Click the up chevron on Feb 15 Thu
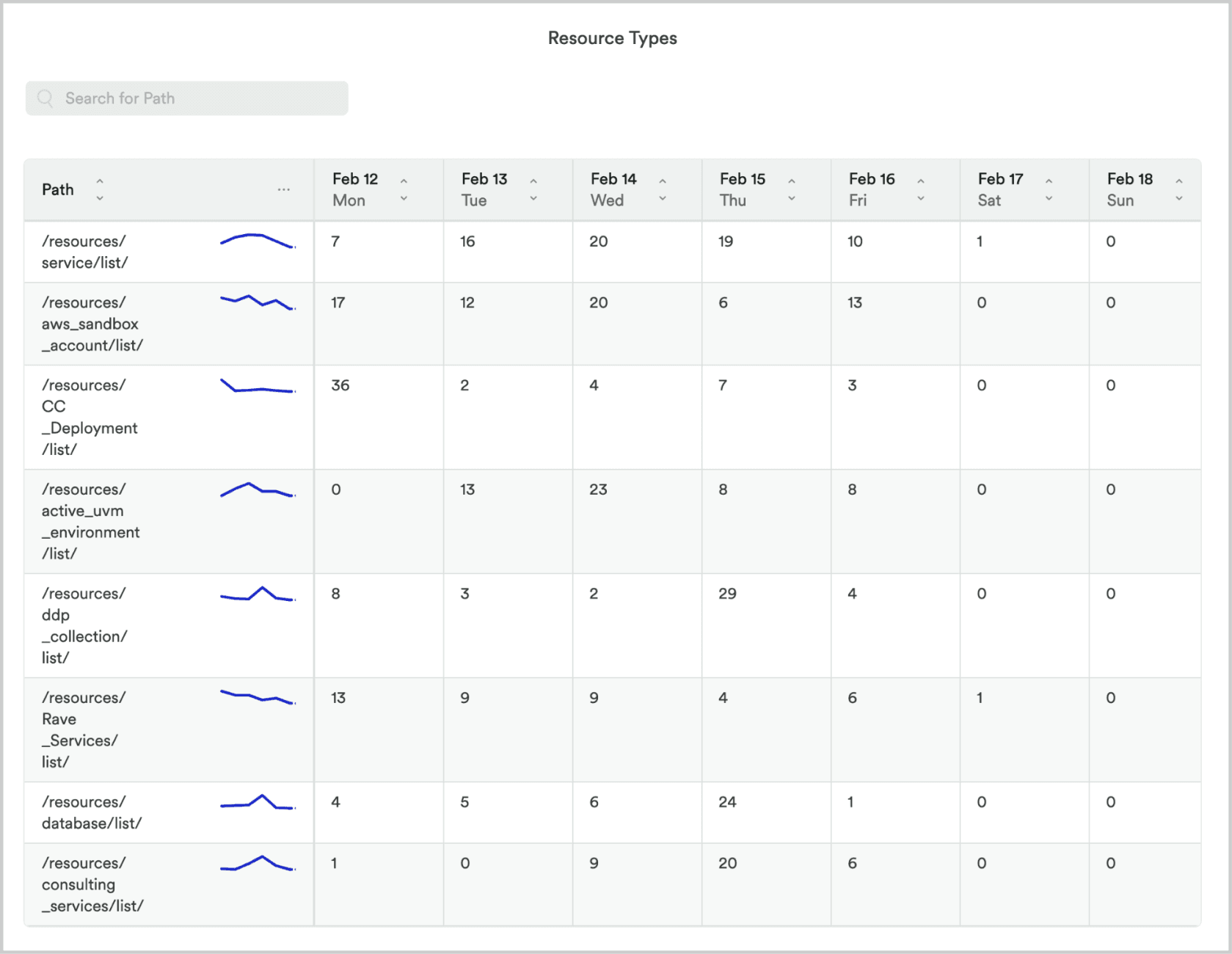The image size is (1232, 954). click(792, 180)
